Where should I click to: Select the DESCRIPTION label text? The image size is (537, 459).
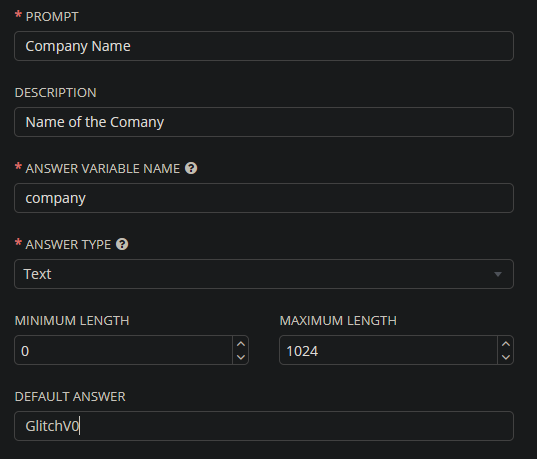(55, 92)
